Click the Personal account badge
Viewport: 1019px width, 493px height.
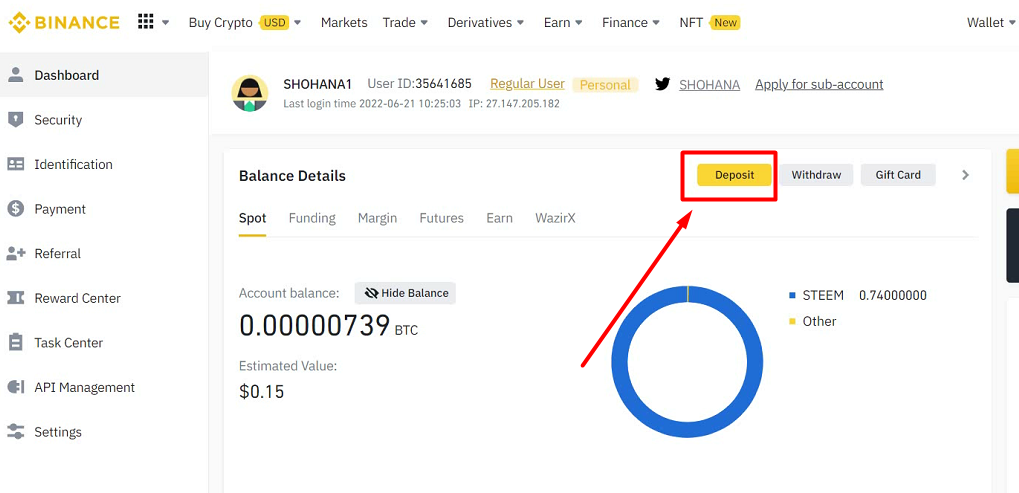605,85
